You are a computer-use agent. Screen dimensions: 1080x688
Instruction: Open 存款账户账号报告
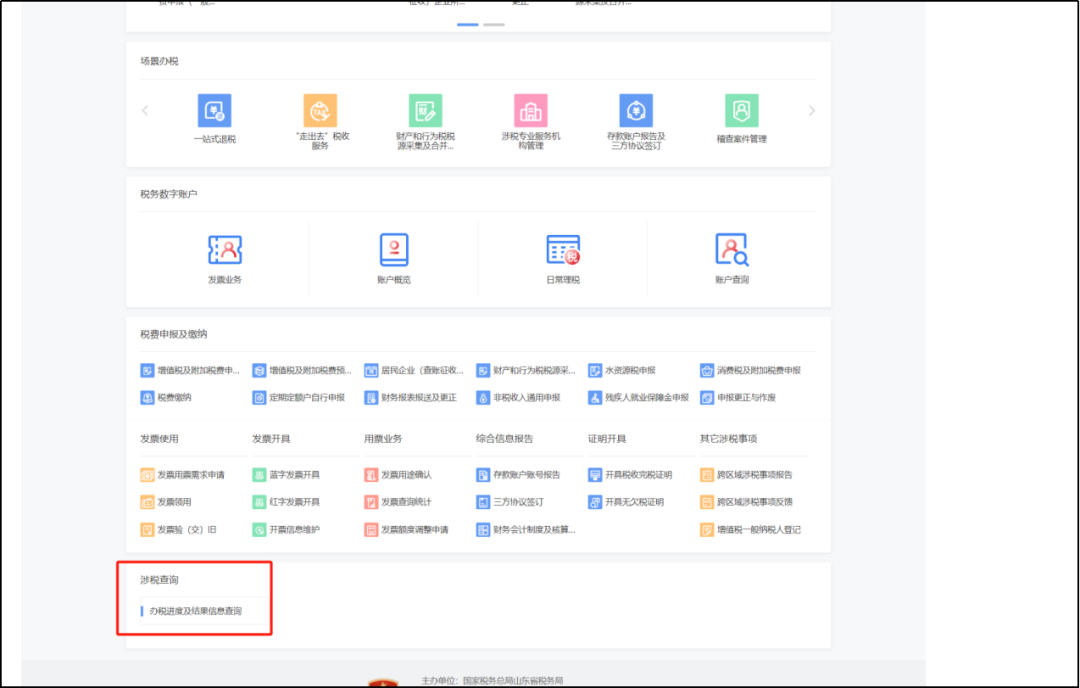[518, 475]
